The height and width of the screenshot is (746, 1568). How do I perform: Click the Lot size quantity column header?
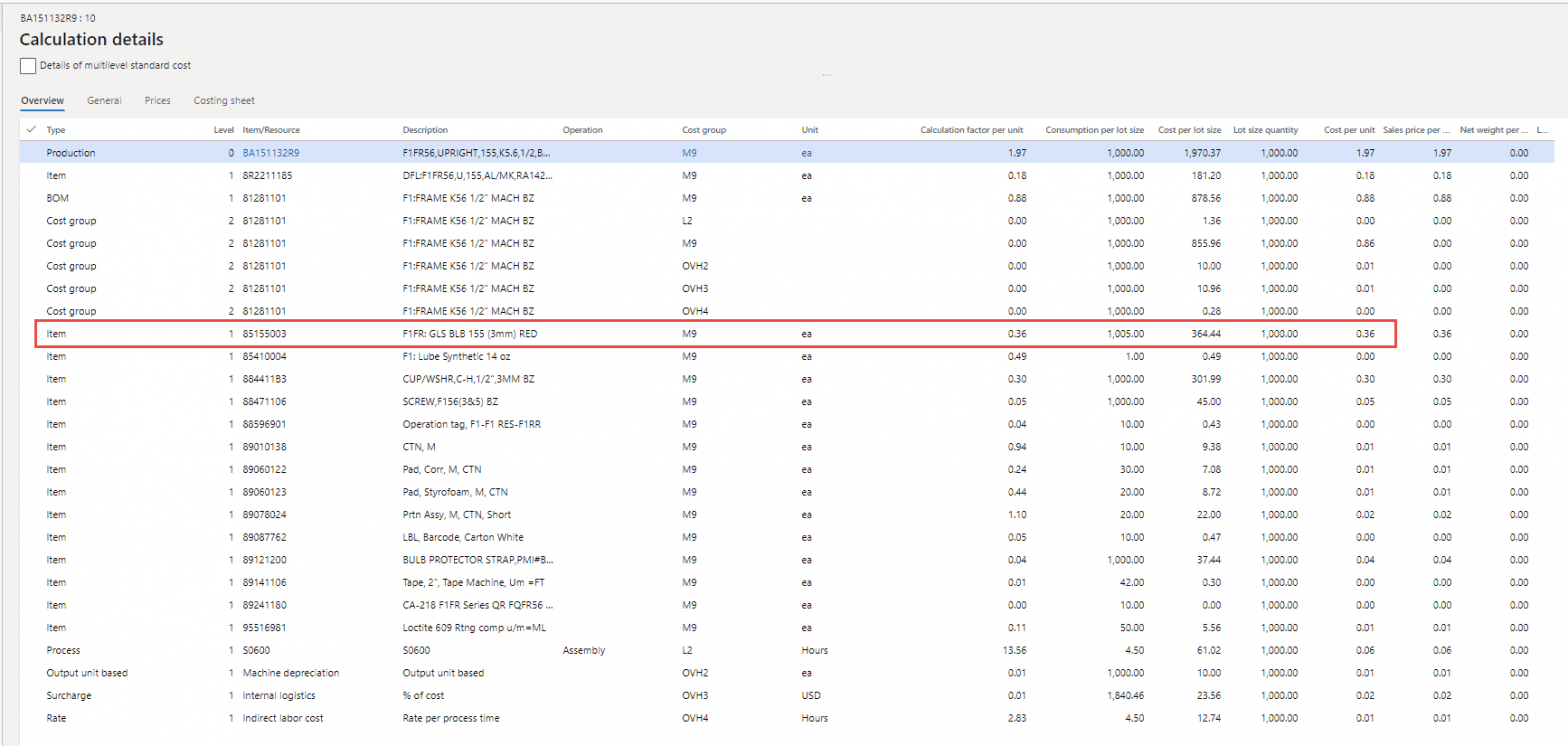(x=1265, y=130)
